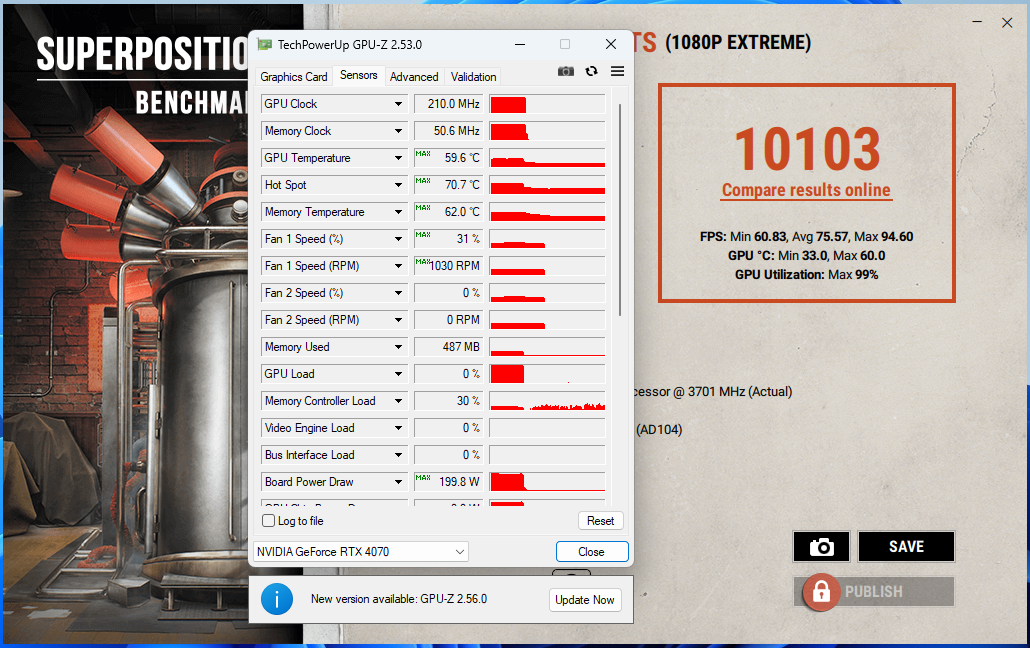Click the 1030 RPM fan speed value

coord(447,266)
